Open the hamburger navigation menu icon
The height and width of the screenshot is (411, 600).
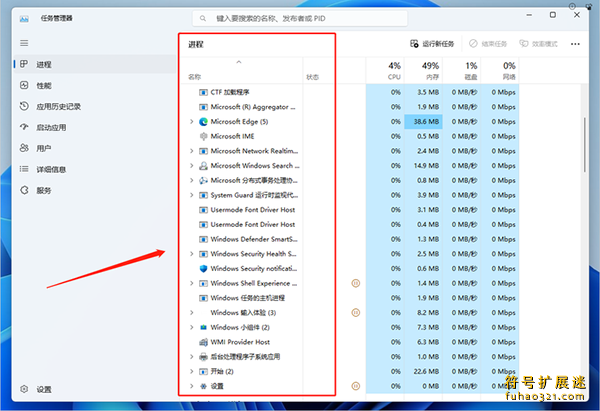coord(24,43)
